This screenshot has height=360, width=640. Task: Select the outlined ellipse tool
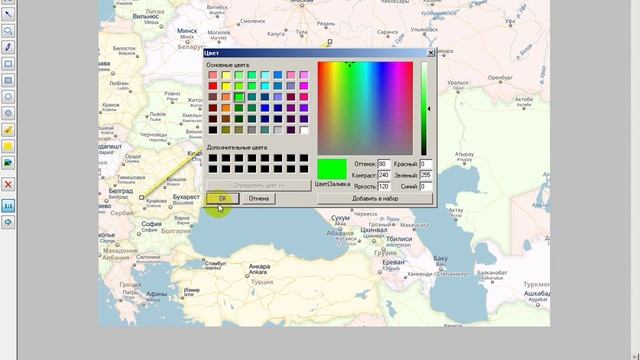tap(8, 97)
